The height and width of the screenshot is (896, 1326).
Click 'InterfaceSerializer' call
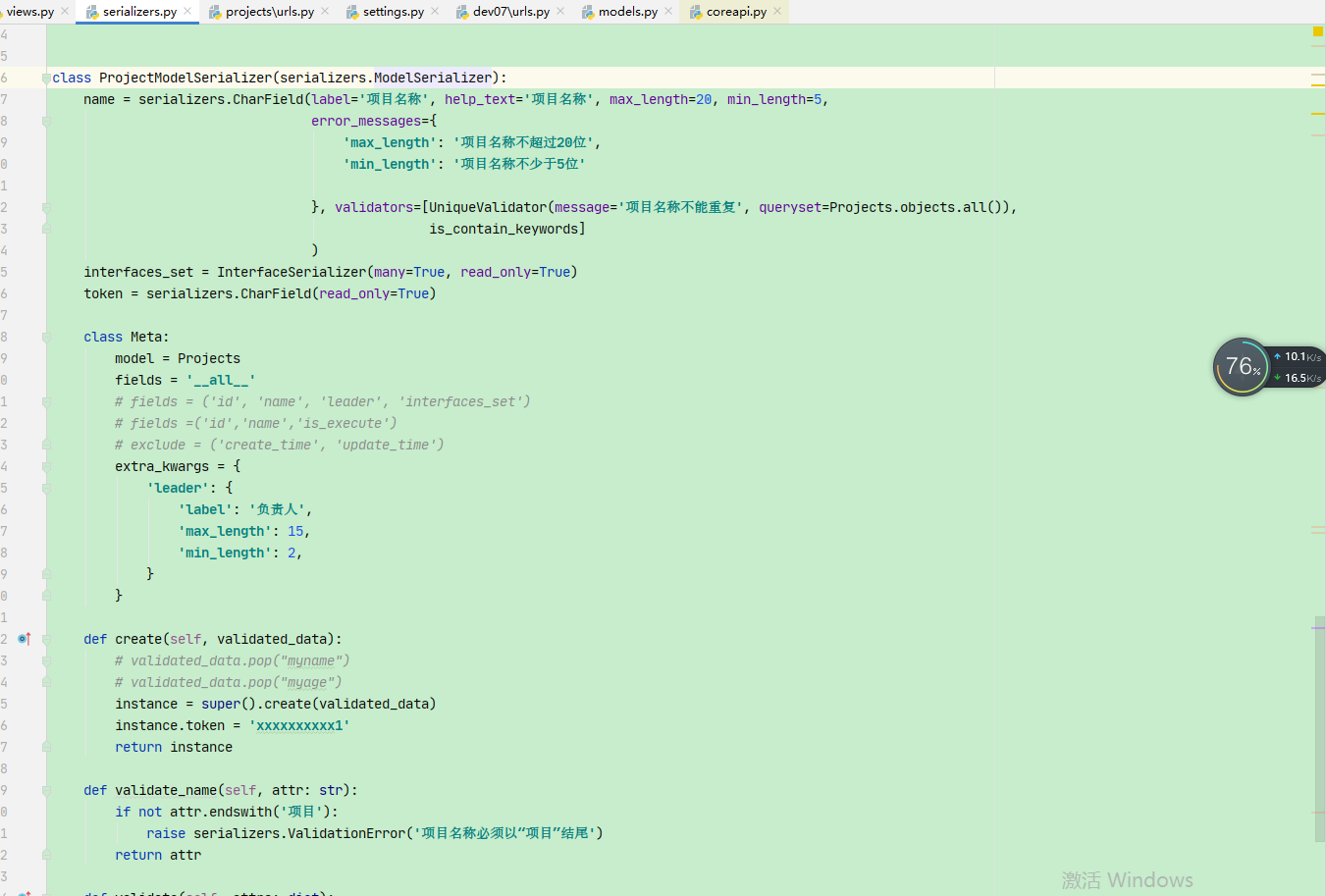click(x=292, y=272)
